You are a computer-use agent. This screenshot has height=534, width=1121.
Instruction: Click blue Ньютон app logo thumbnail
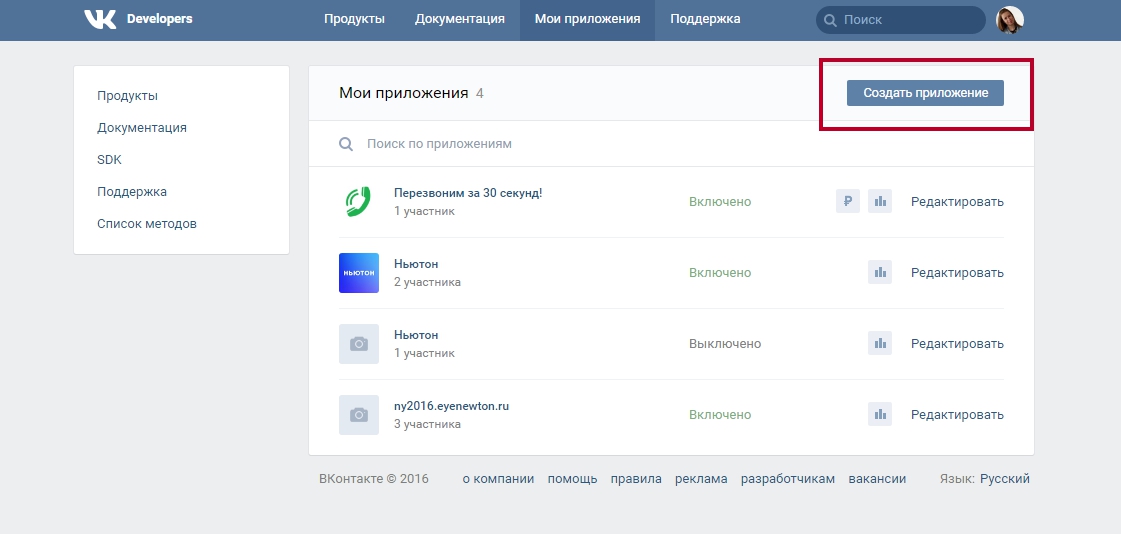(359, 272)
